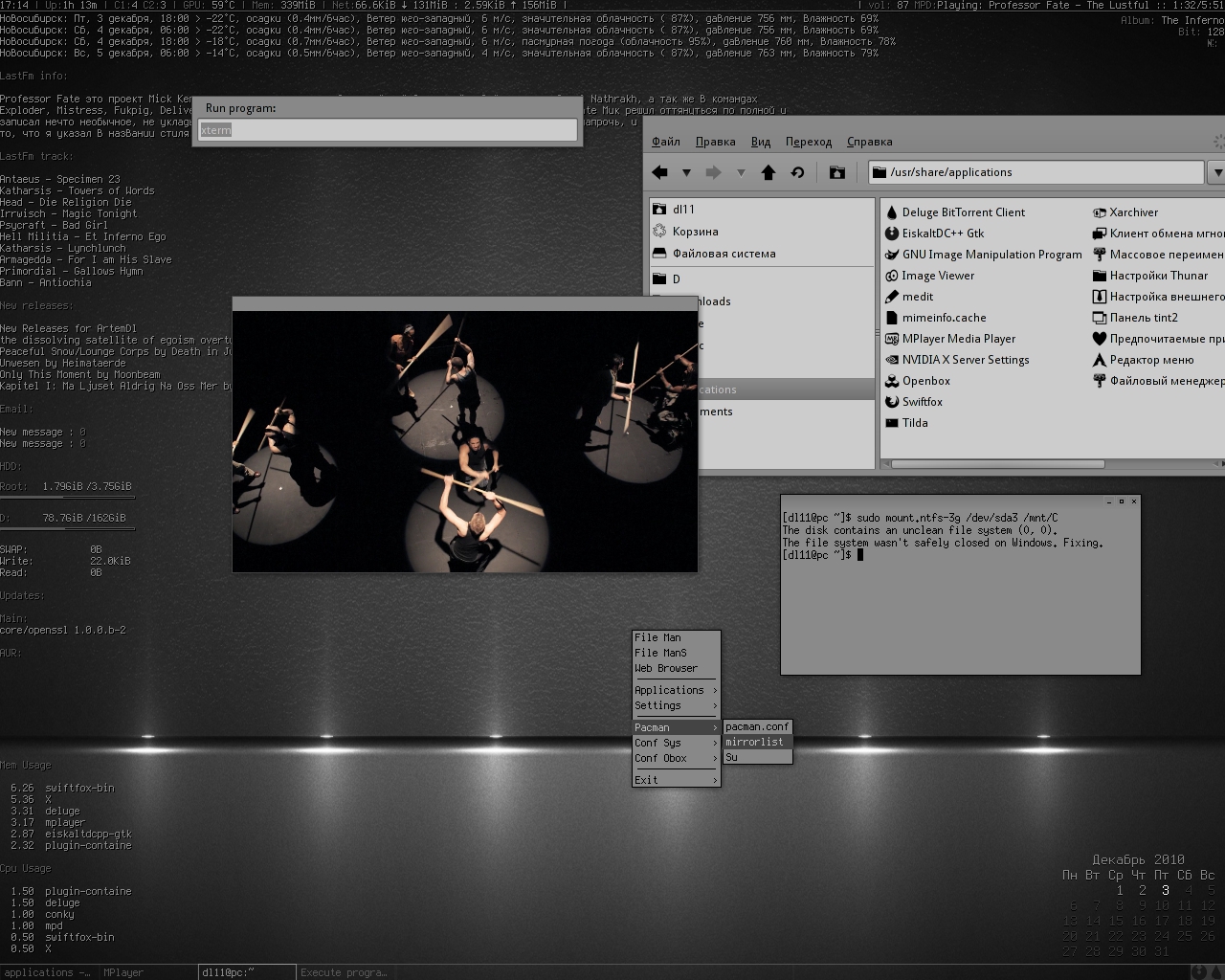This screenshot has width=1225, height=980.
Task: Open the Правка menu
Action: (x=715, y=142)
